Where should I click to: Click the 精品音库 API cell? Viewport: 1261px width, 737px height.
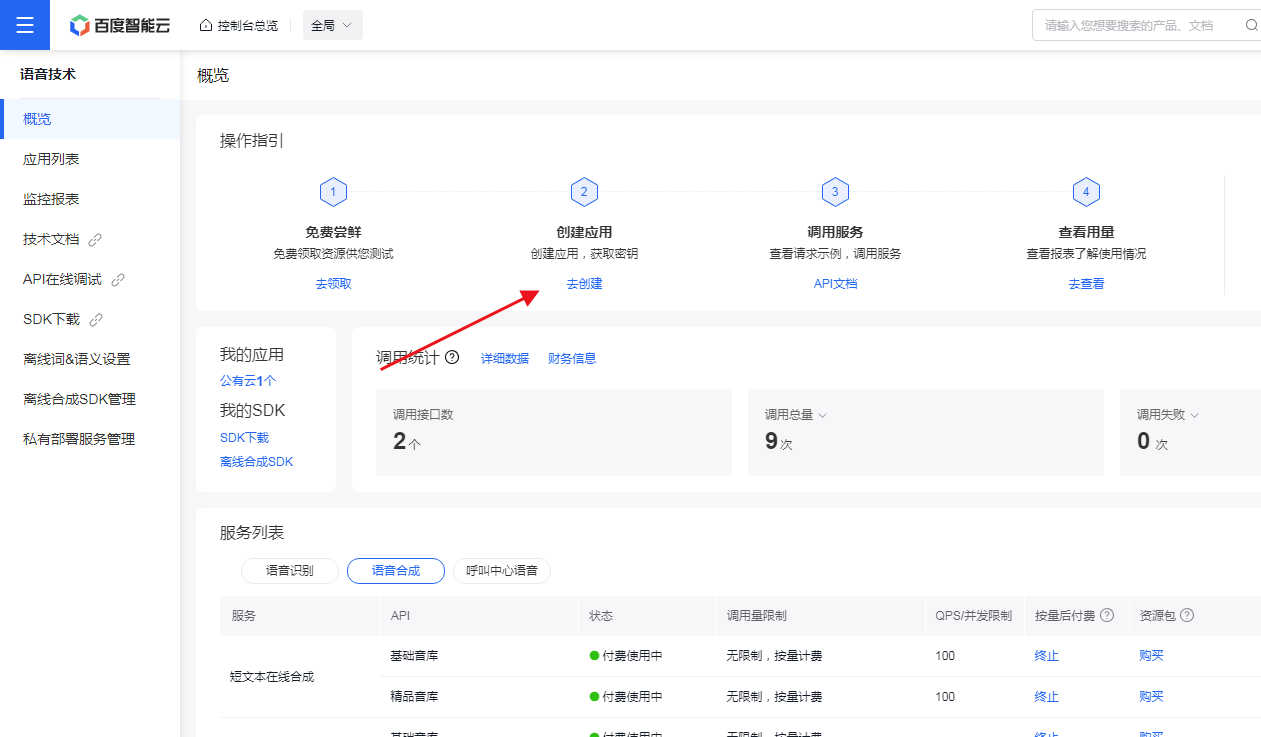(x=414, y=696)
